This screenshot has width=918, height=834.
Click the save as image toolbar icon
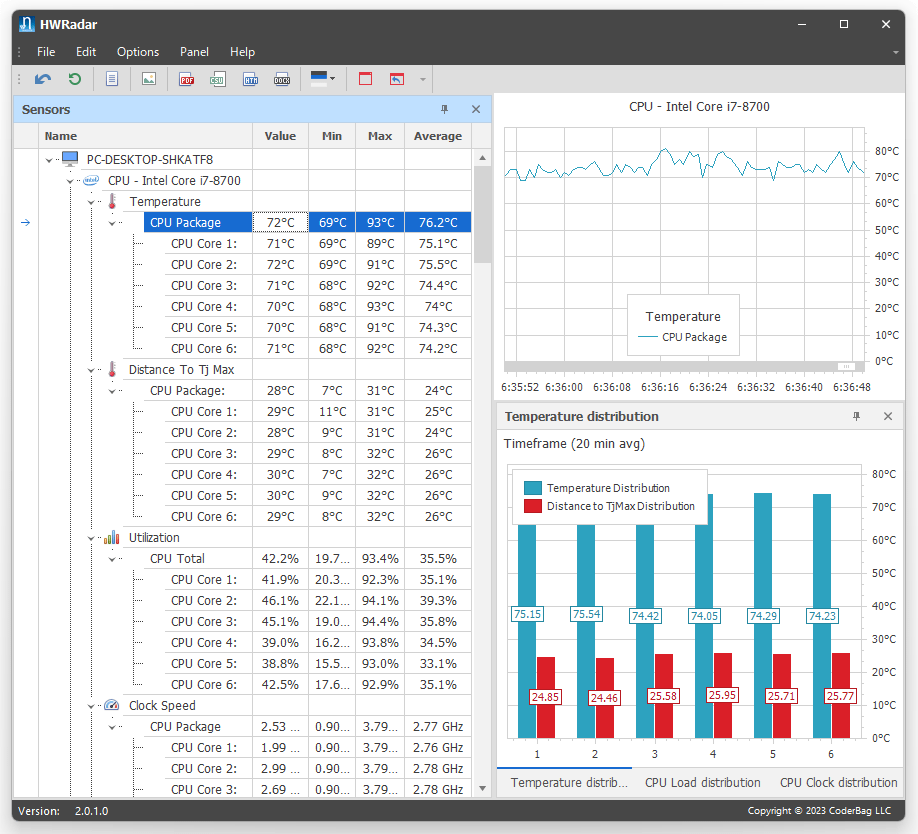149,79
